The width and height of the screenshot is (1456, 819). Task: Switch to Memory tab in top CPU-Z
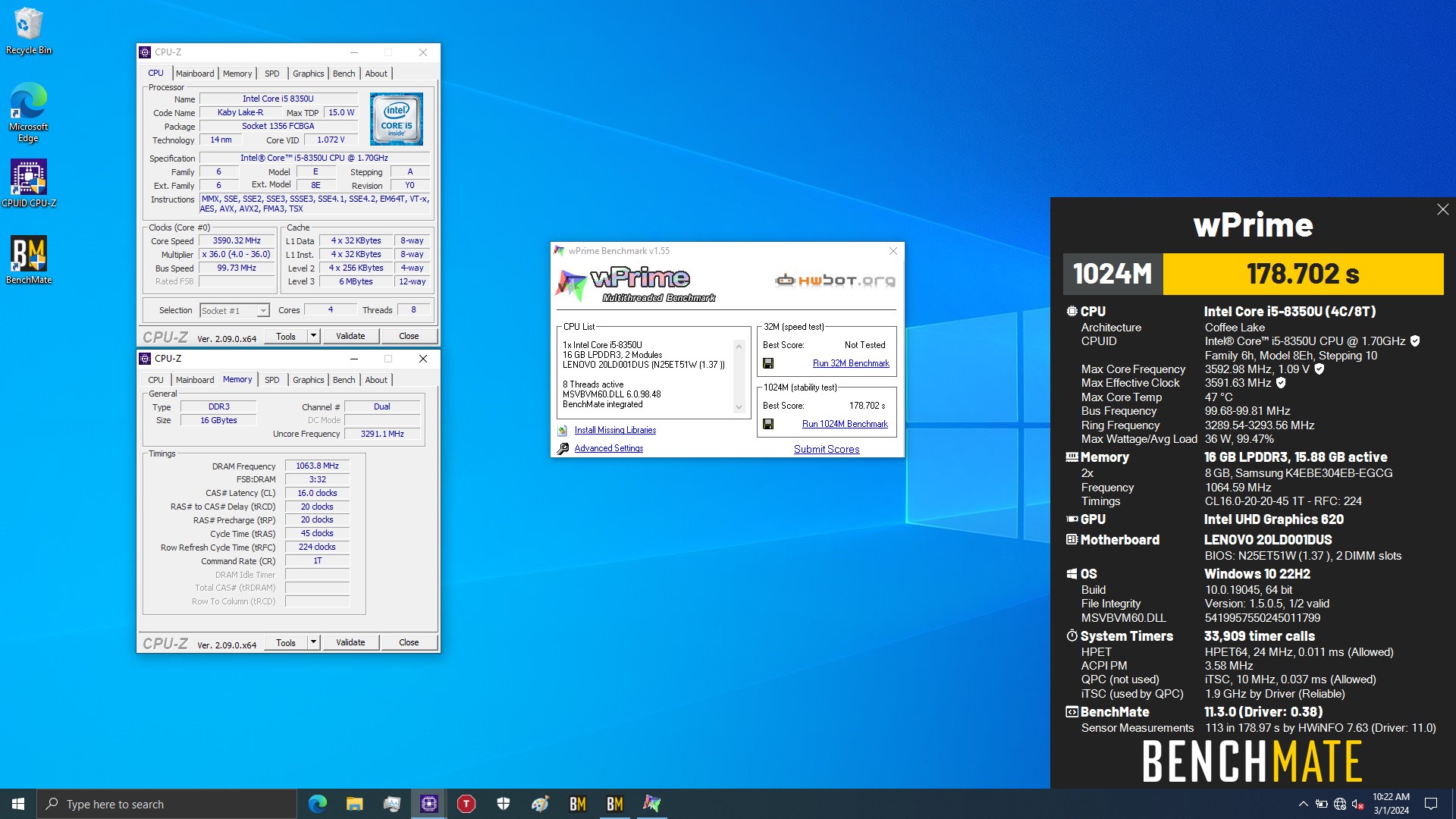point(237,74)
